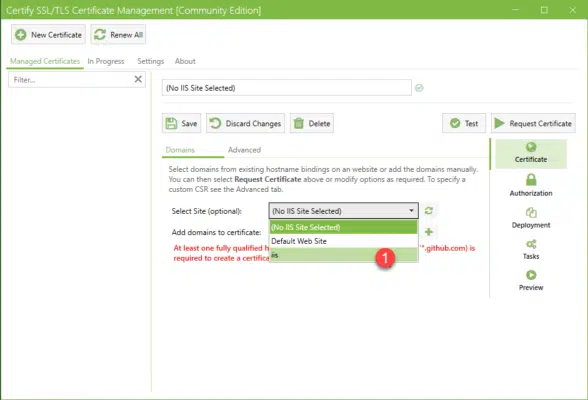The width and height of the screenshot is (588, 400).
Task: Switch to Managed Certificates tab
Action: pos(45,61)
